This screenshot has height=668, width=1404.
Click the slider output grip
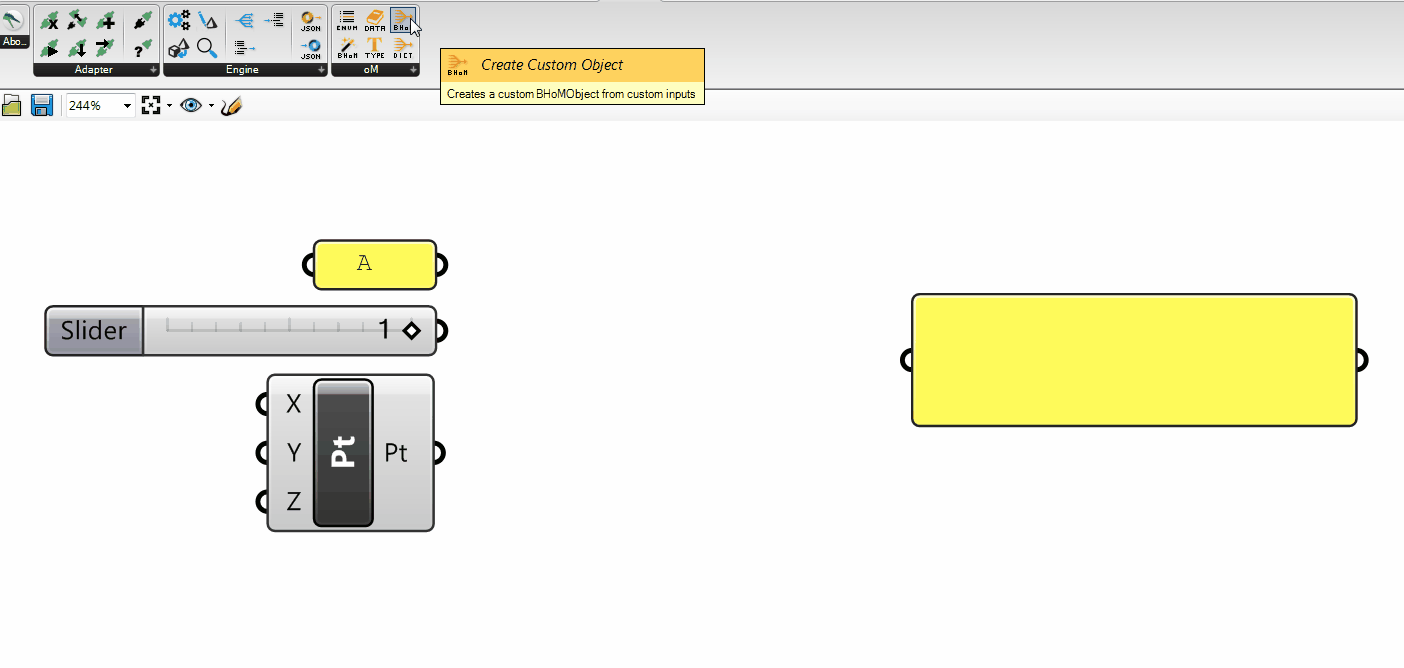[x=441, y=331]
